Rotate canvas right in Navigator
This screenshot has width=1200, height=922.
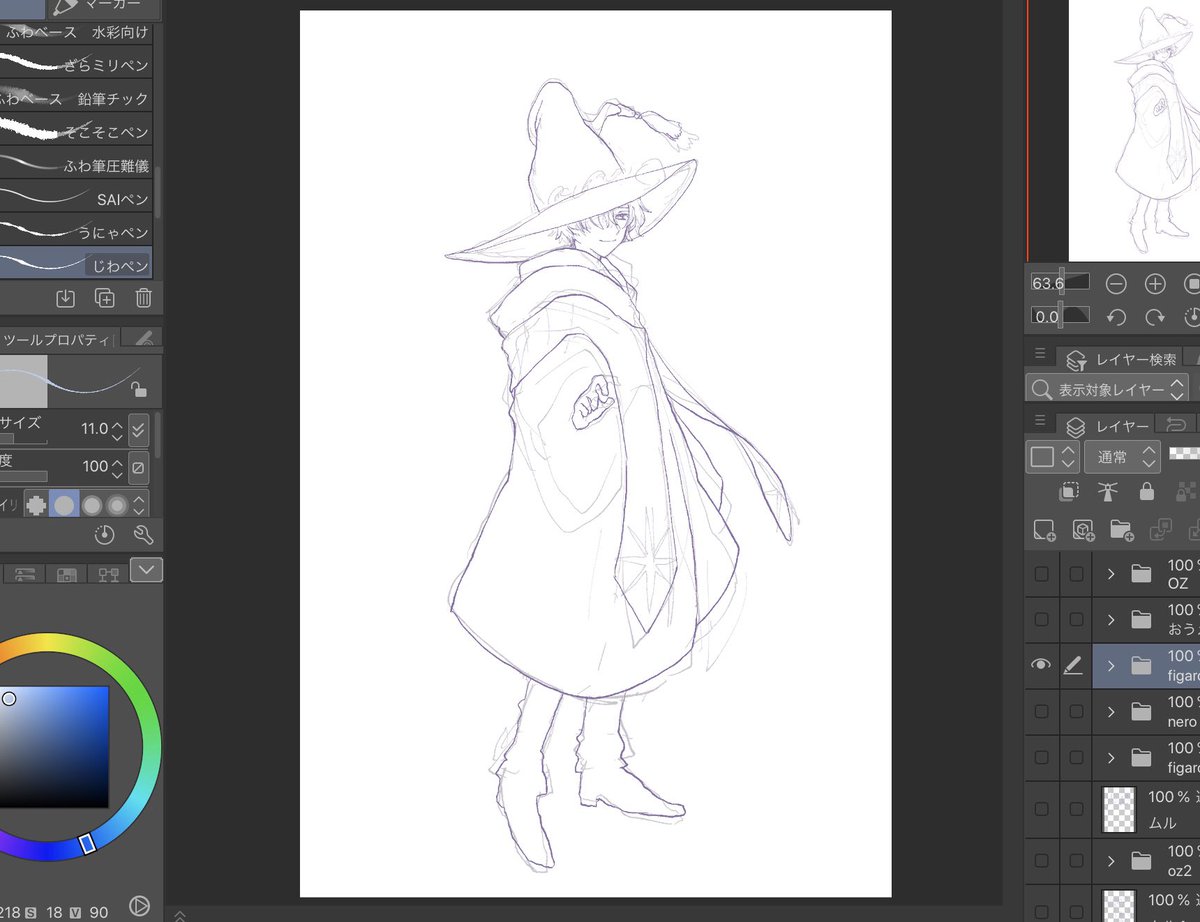click(1155, 317)
